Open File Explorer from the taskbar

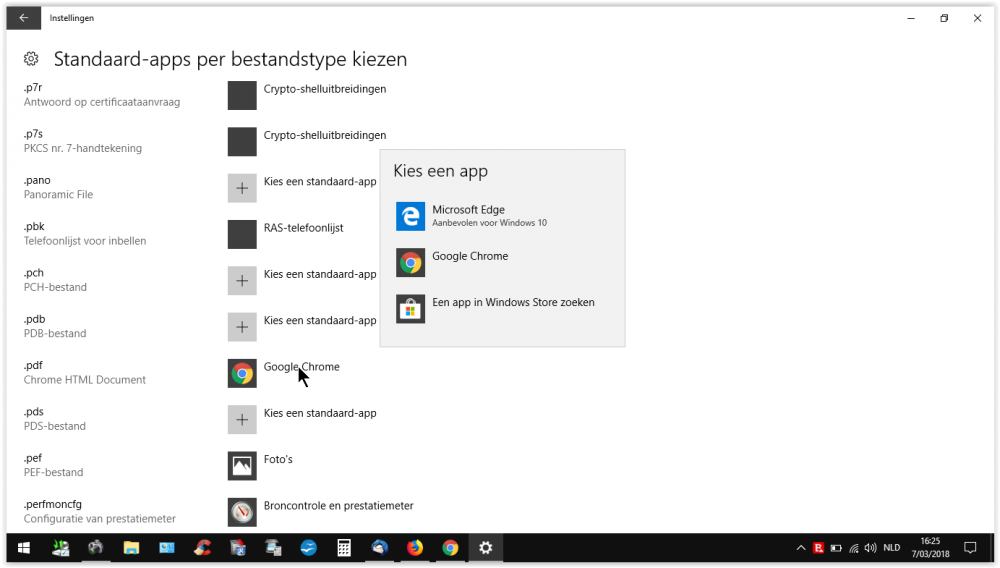pos(131,548)
